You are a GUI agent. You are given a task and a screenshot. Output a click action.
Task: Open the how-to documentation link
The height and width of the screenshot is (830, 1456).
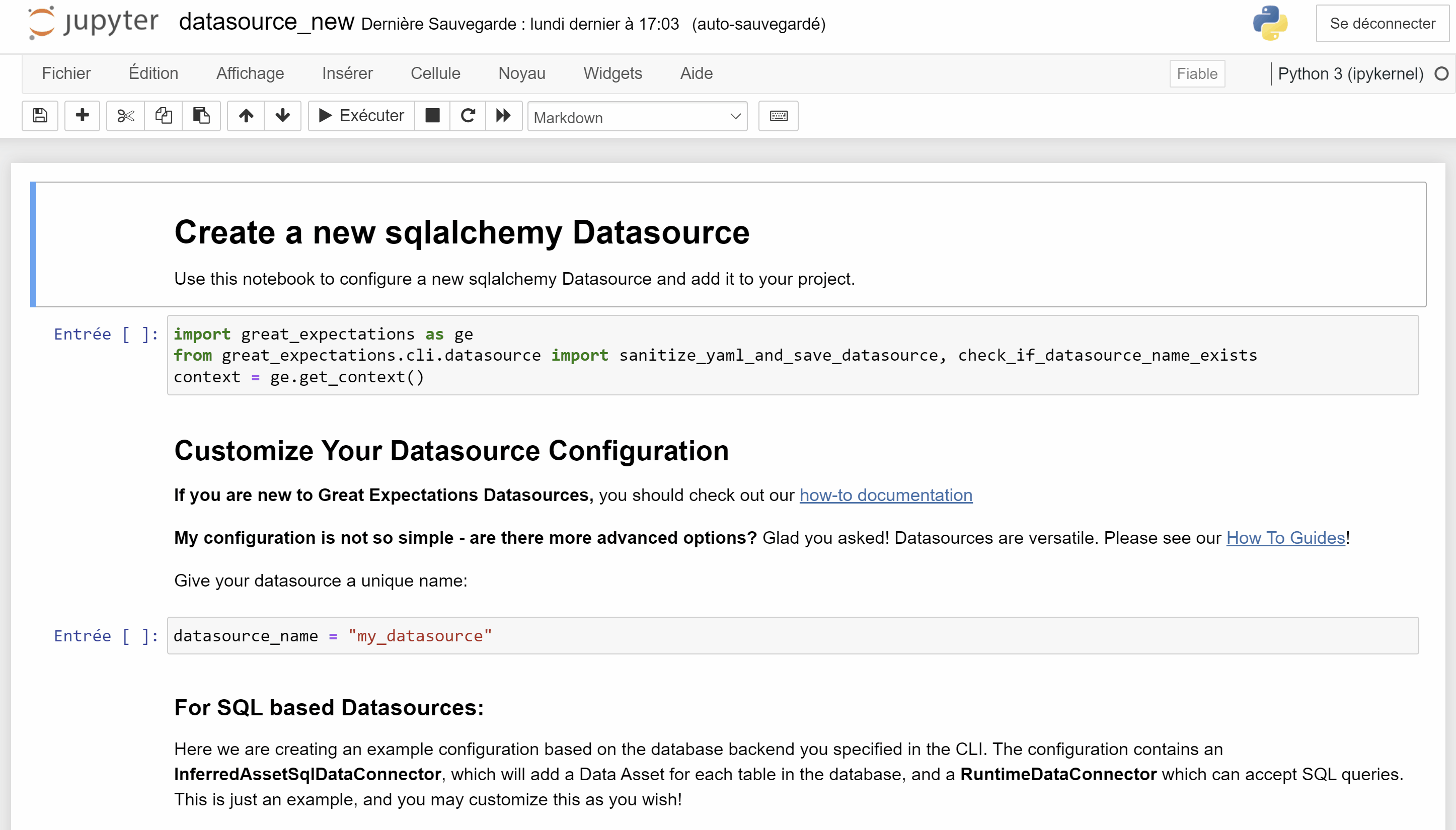(x=886, y=495)
